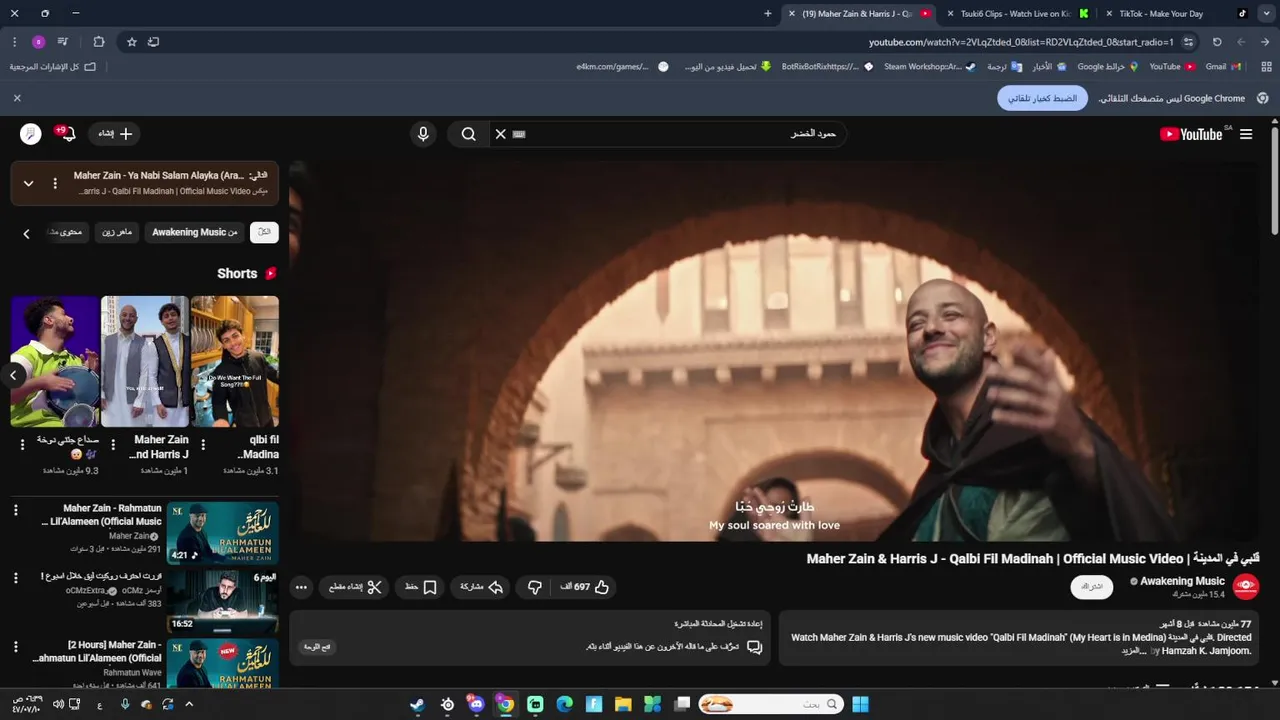Open more actions ellipsis under video

click(x=301, y=587)
